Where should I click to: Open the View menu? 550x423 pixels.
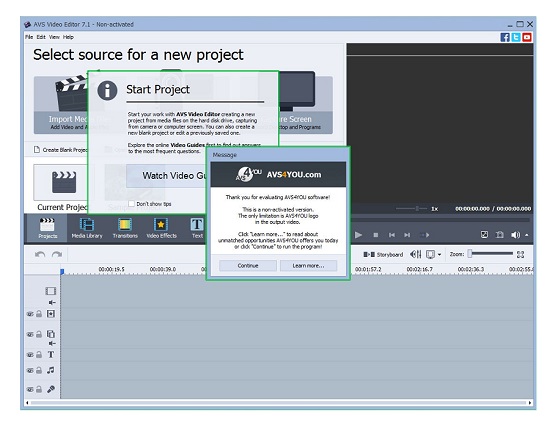54,37
